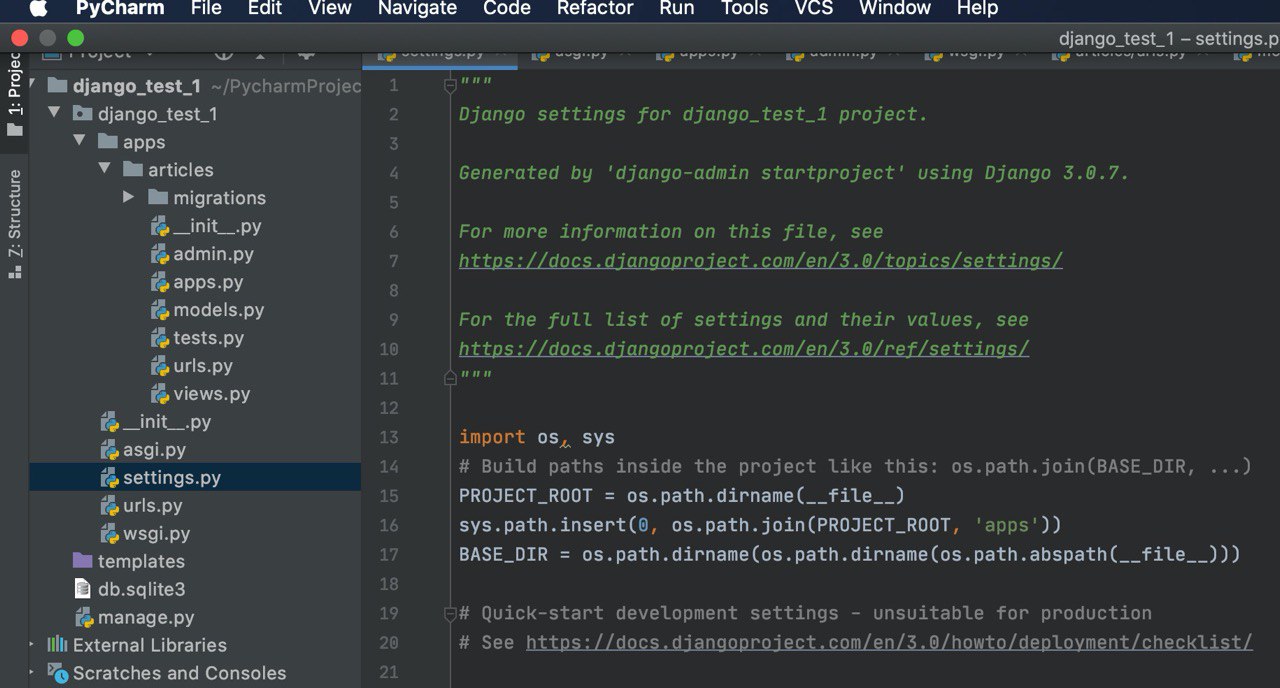Expand the External Libraries node arrow
Image resolution: width=1280 pixels, height=688 pixels.
(33, 645)
